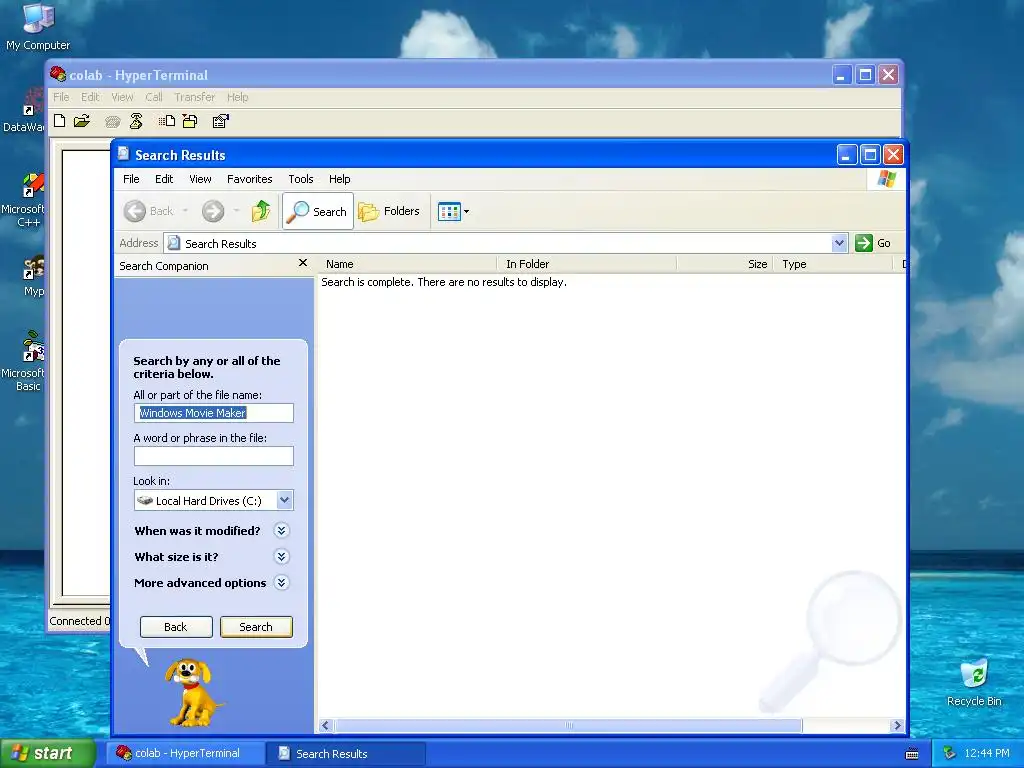The image size is (1024, 768).
Task: Click Search Results taskbar button
Action: [345, 753]
